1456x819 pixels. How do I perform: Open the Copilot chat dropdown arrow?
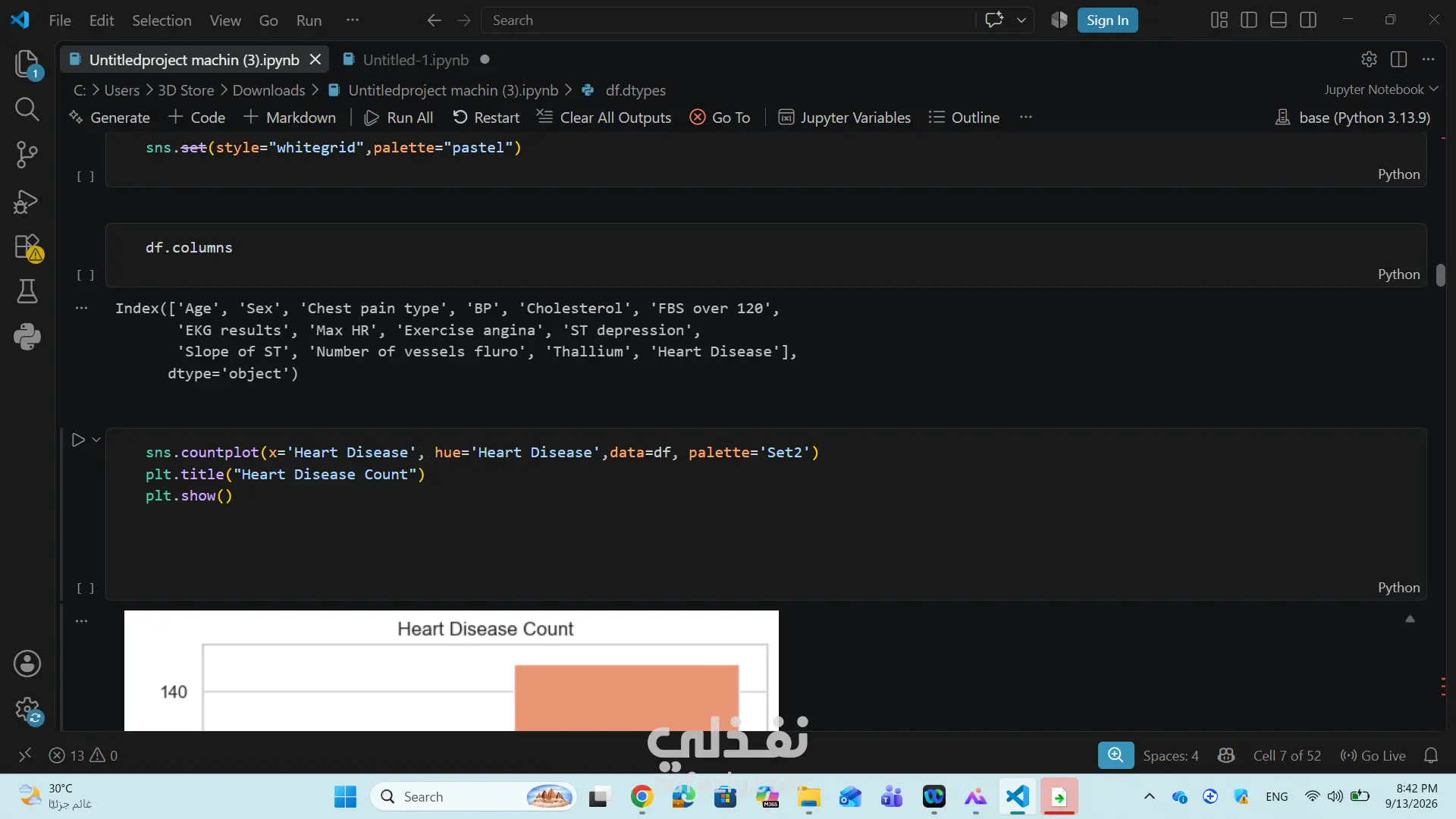click(1021, 20)
